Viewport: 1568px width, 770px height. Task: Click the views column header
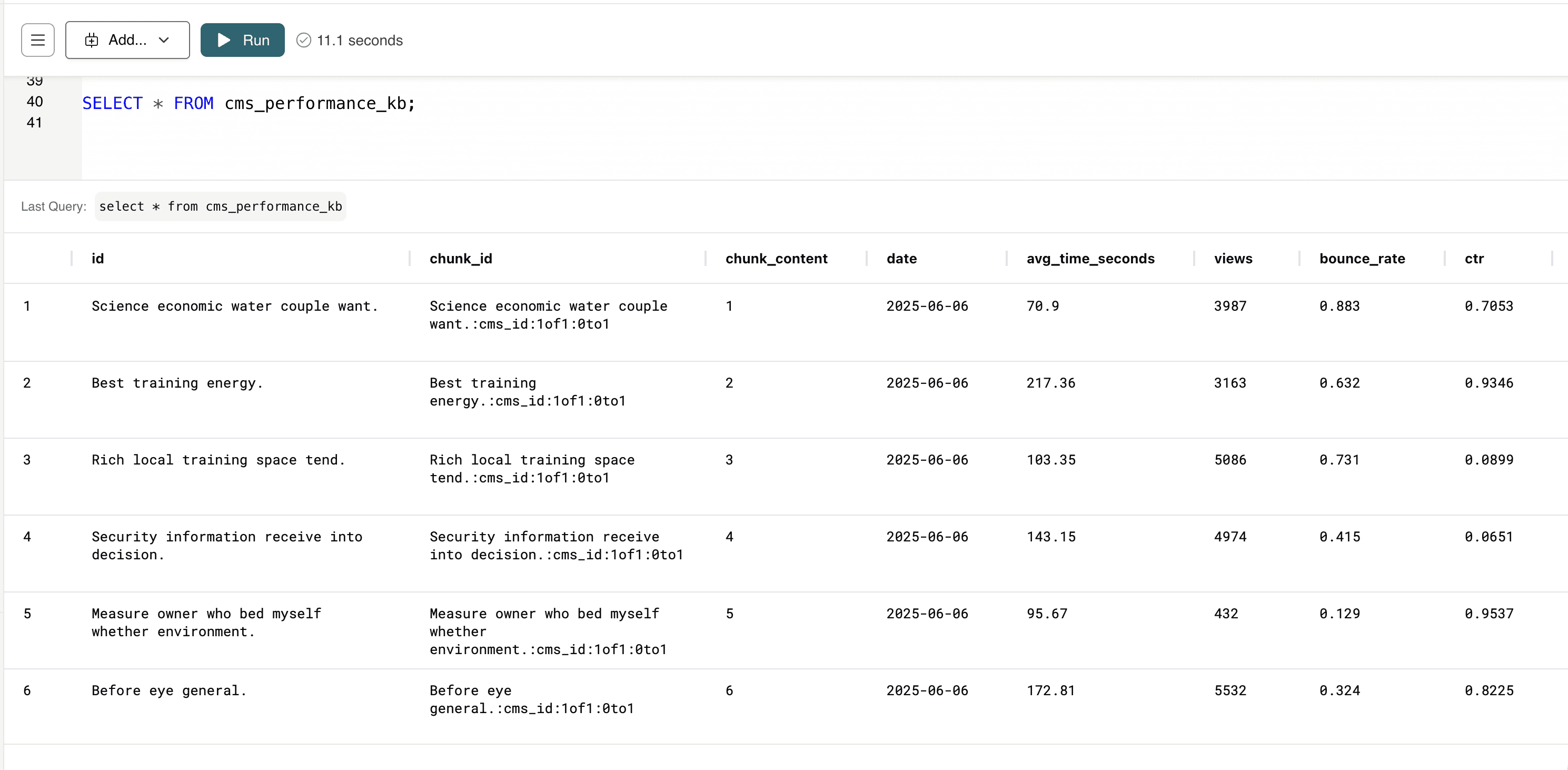[x=1233, y=259]
